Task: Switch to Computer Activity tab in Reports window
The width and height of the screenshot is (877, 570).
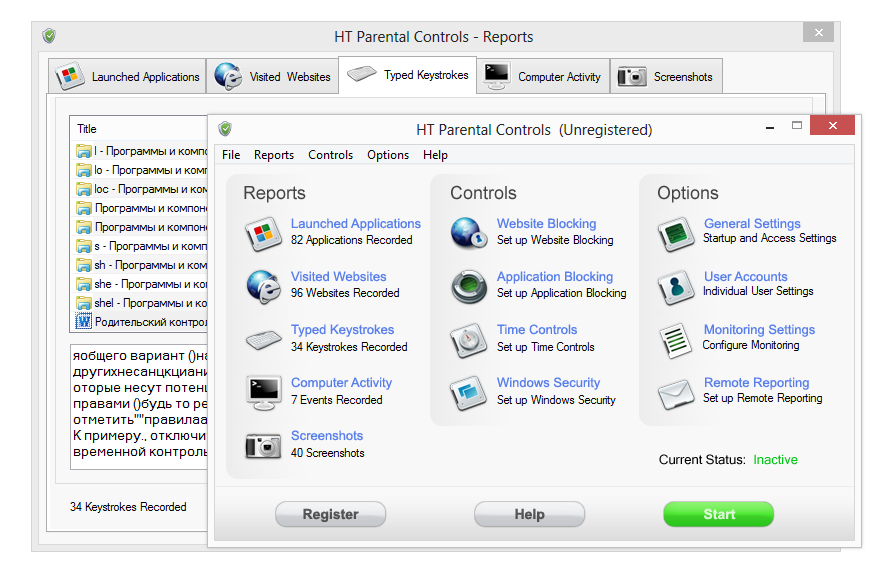Action: (543, 76)
